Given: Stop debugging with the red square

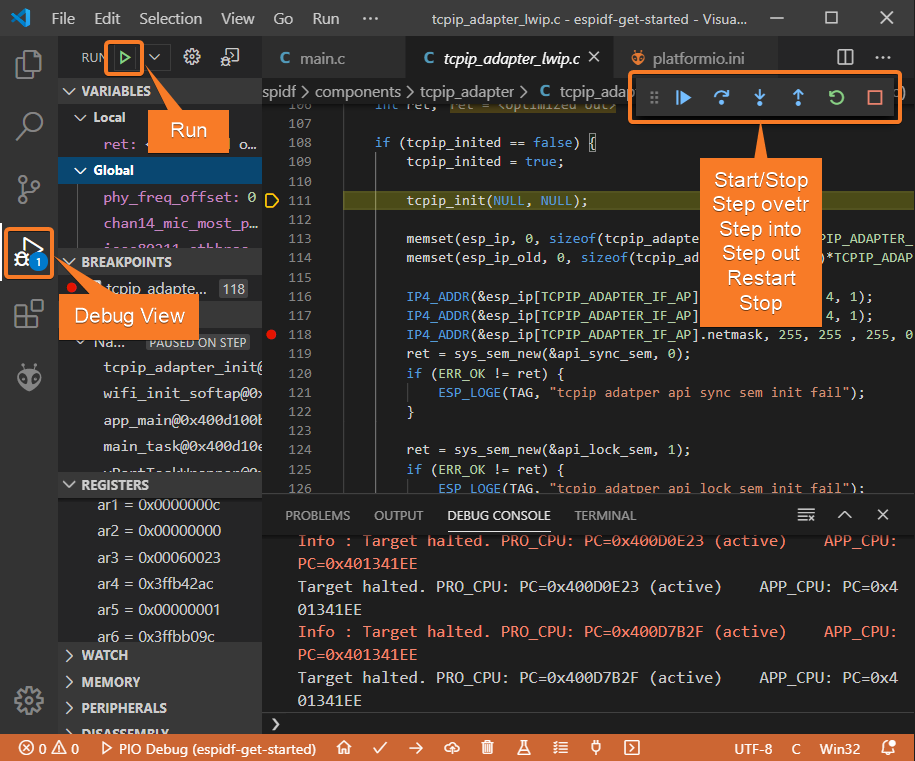Looking at the screenshot, I should 874,98.
